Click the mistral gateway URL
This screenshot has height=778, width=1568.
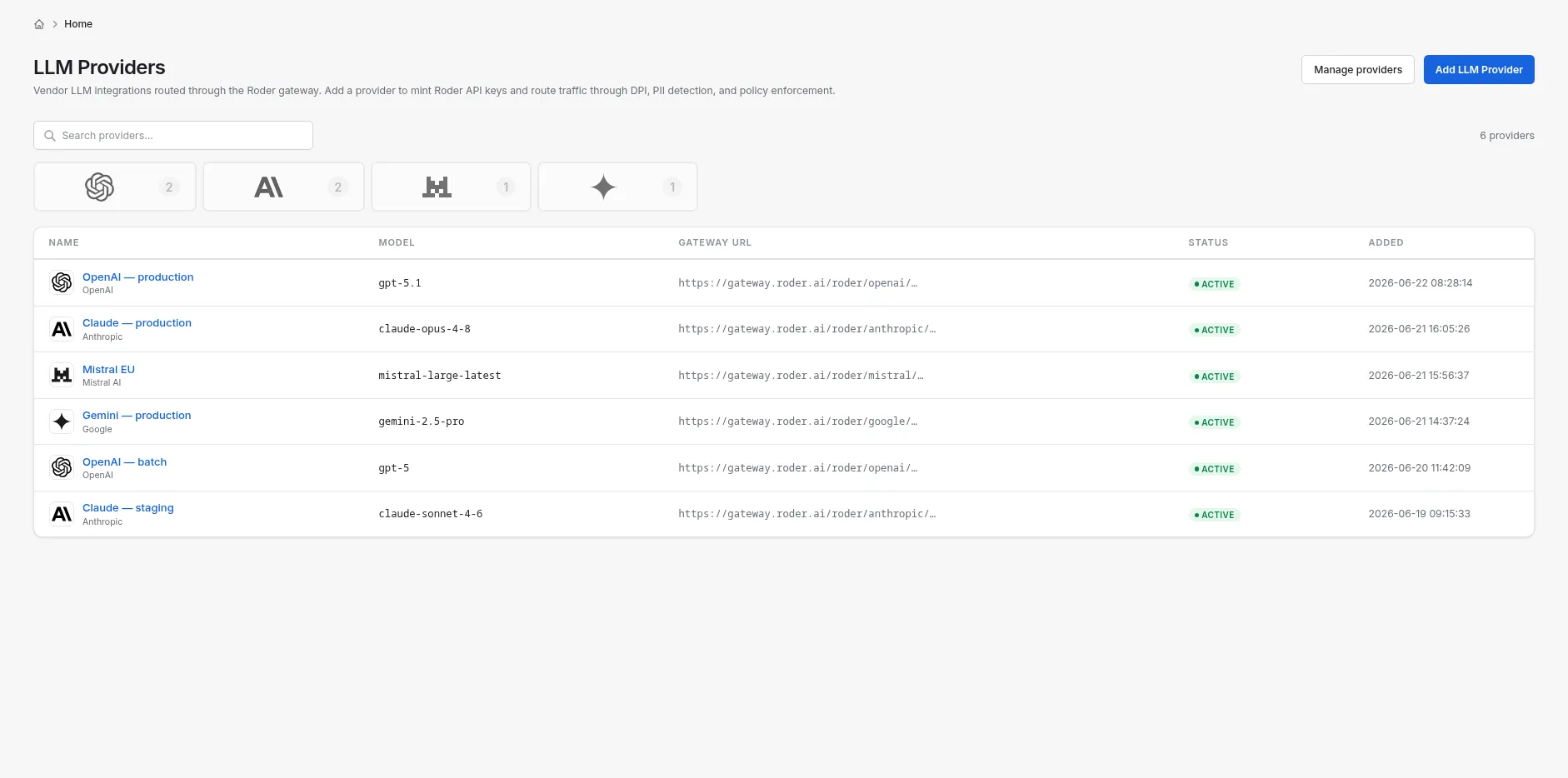[x=801, y=376]
